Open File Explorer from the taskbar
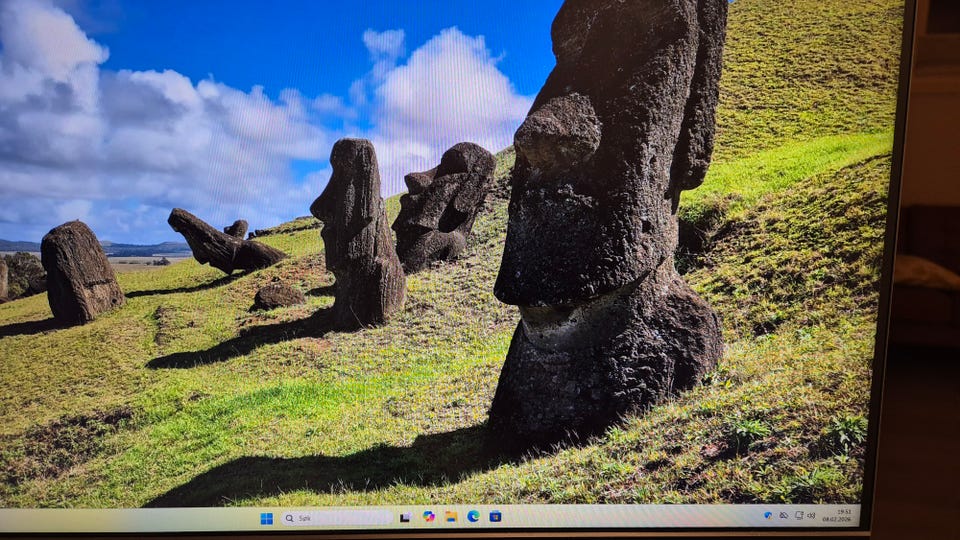The height and width of the screenshot is (540, 960). click(x=451, y=517)
